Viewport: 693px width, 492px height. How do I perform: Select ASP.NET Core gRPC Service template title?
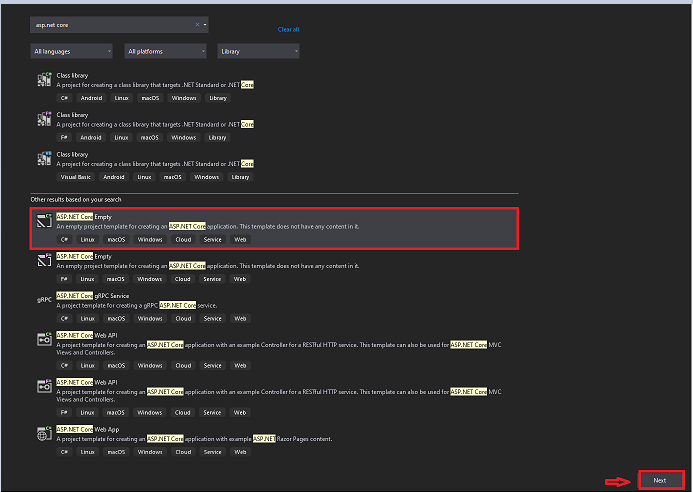click(93, 296)
